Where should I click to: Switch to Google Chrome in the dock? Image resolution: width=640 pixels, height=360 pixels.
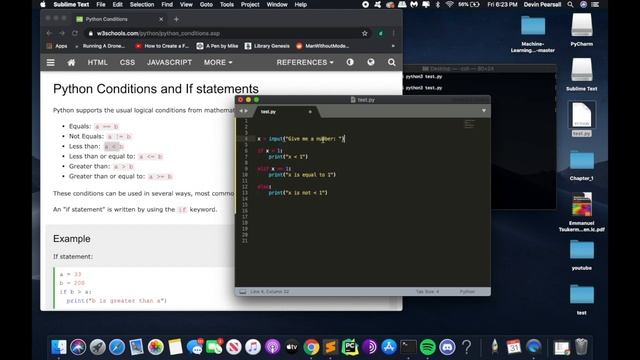pyautogui.click(x=311, y=347)
